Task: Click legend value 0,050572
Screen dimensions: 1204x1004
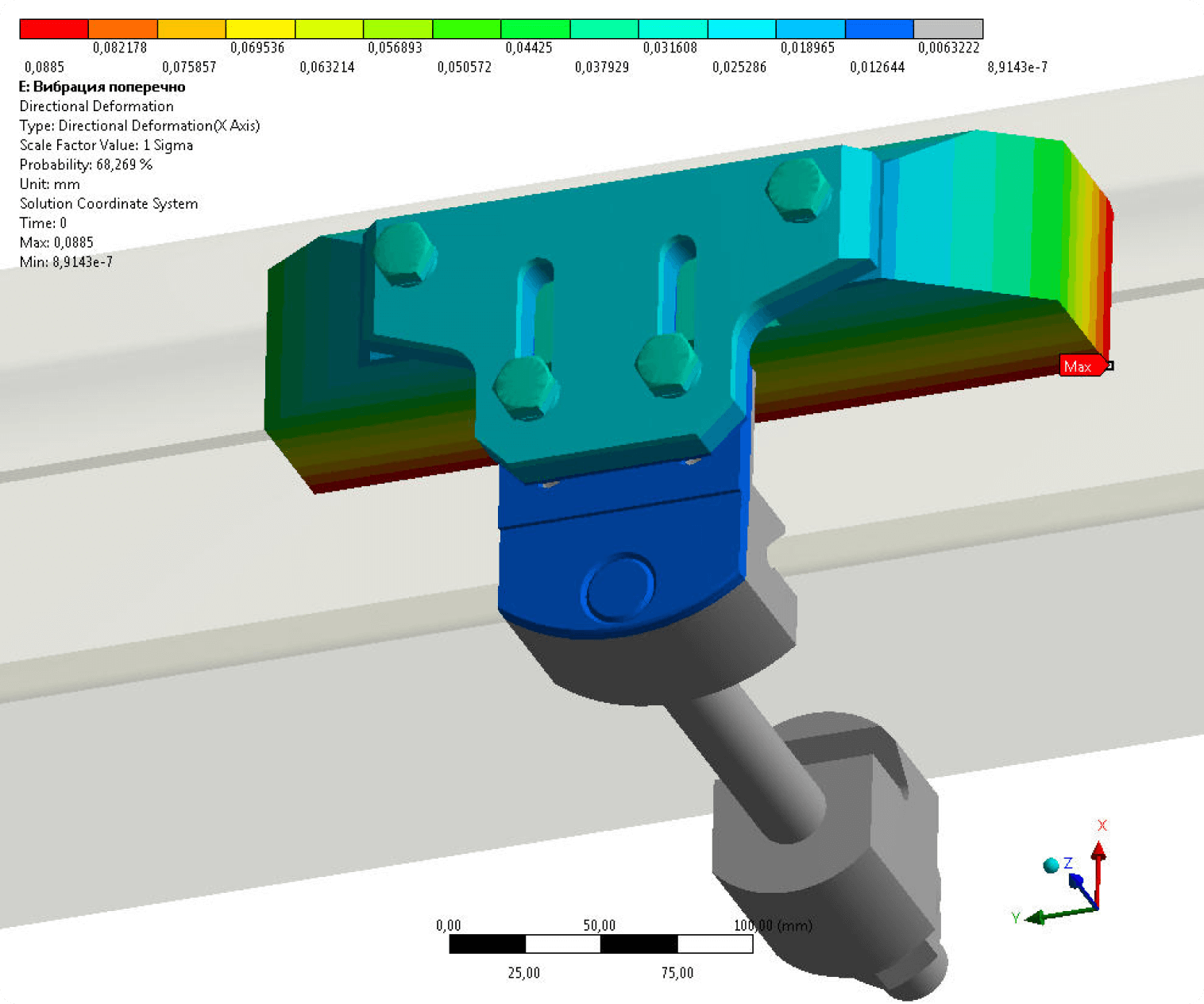Action: click(465, 68)
